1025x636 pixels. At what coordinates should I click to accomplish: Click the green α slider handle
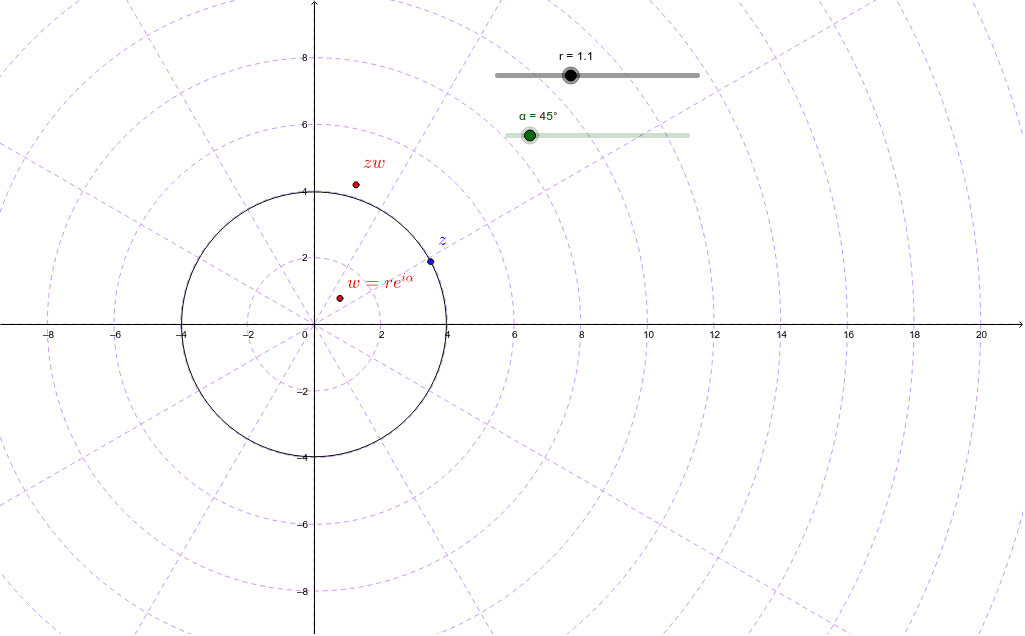pos(530,135)
